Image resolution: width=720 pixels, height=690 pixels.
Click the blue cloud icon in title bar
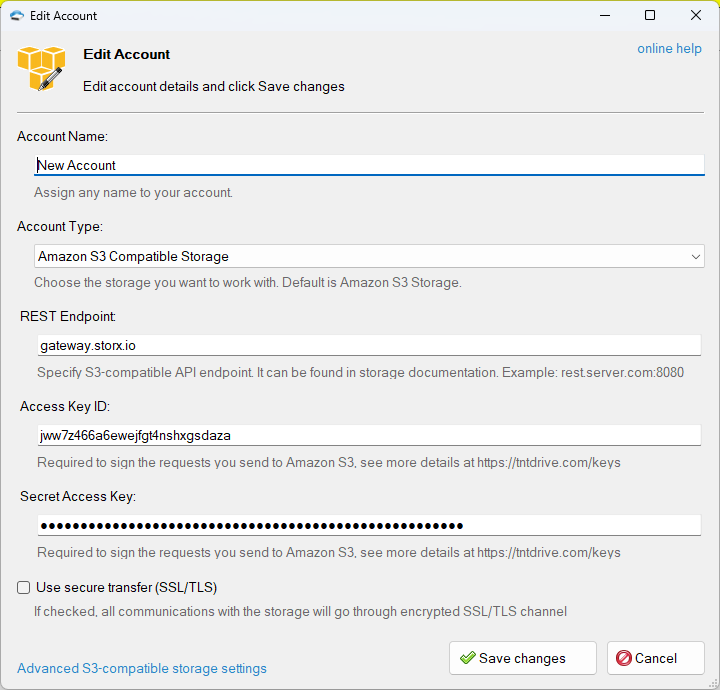point(17,16)
